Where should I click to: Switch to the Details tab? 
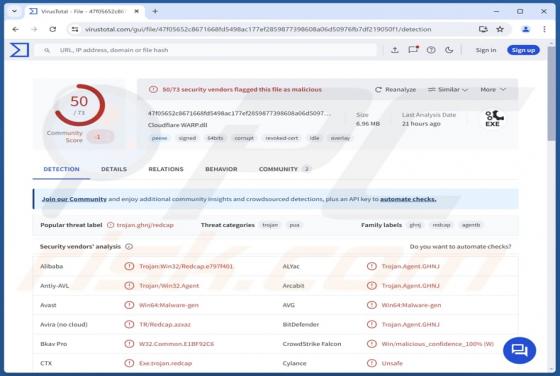[114, 169]
